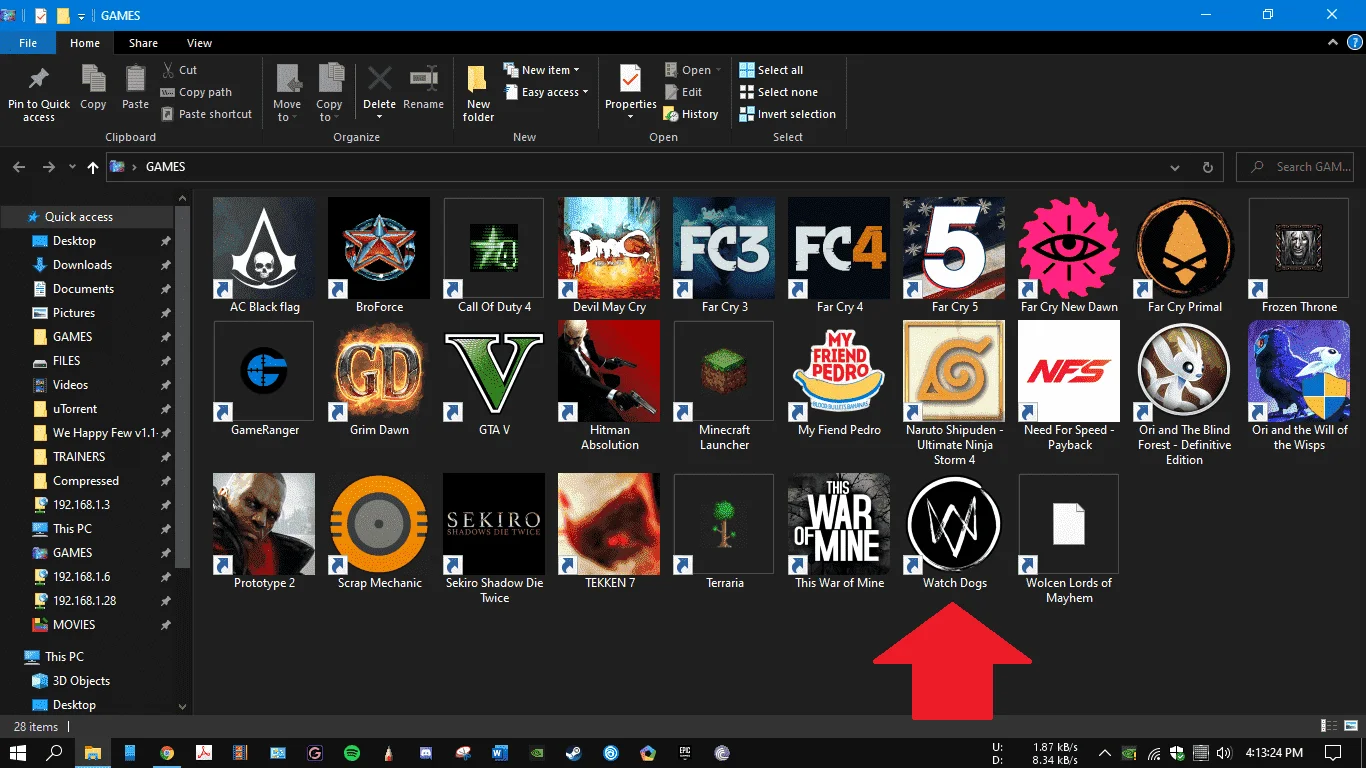1366x768 pixels.
Task: Click the Far Cry Primal shortcut
Action: [x=1184, y=255]
